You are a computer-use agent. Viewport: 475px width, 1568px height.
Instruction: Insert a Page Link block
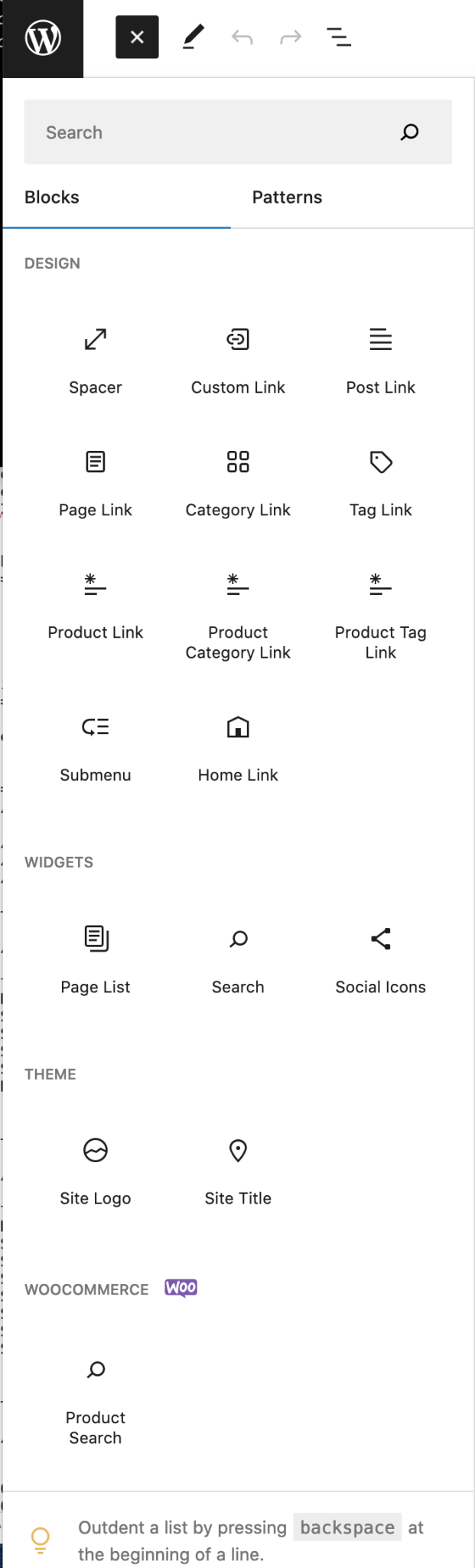point(96,482)
